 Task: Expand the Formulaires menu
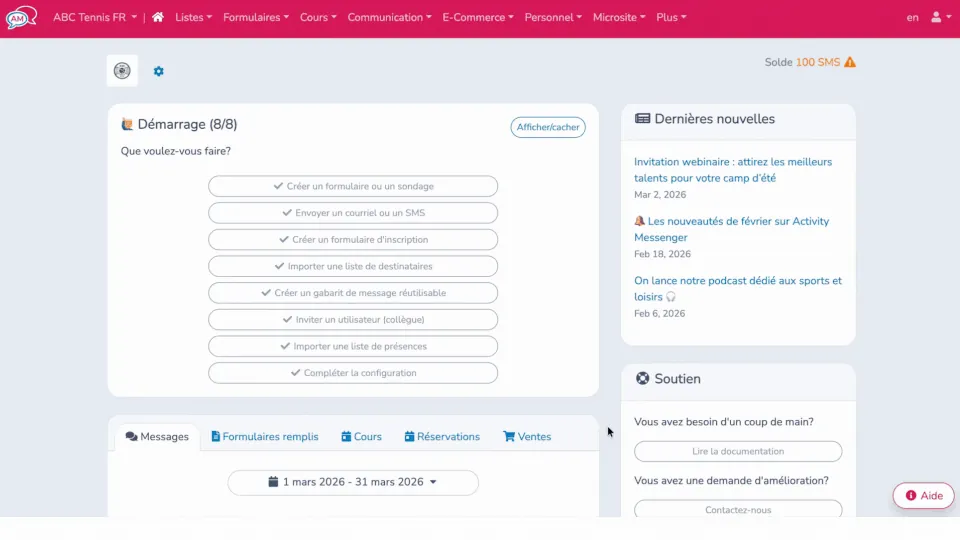[256, 17]
